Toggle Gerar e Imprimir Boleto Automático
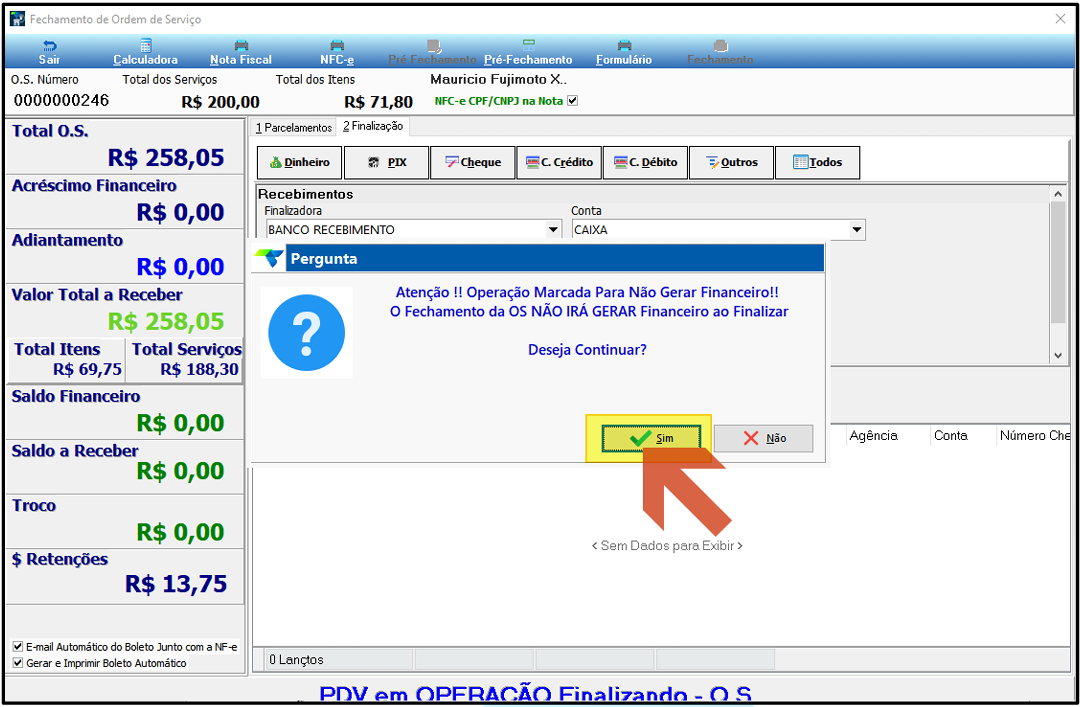The image size is (1080, 707). pyautogui.click(x=18, y=663)
